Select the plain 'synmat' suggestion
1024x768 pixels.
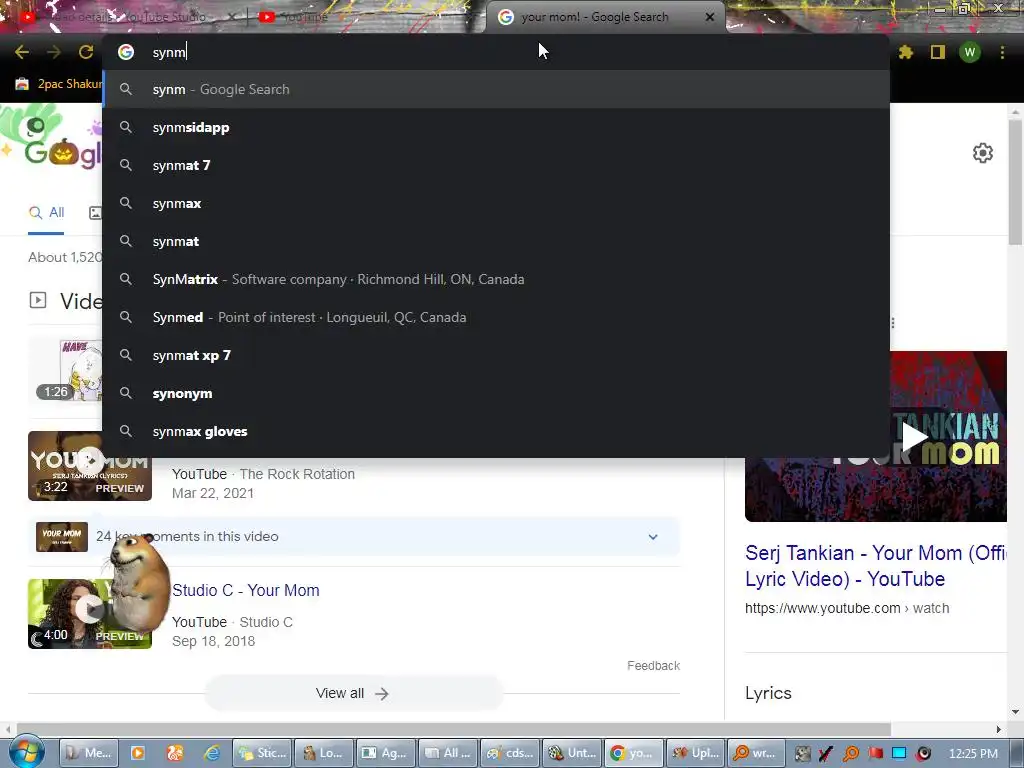[496, 241]
